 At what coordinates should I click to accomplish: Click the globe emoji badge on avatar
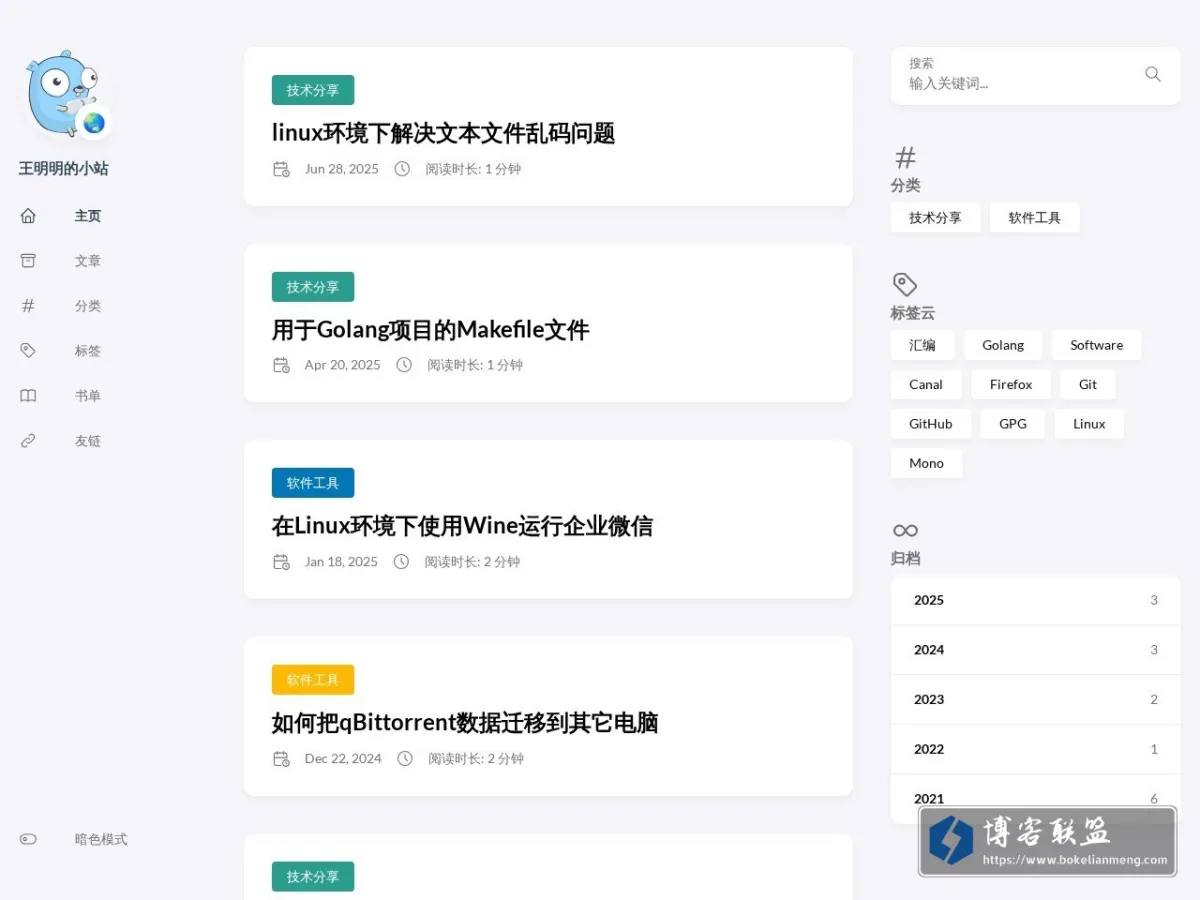click(94, 123)
